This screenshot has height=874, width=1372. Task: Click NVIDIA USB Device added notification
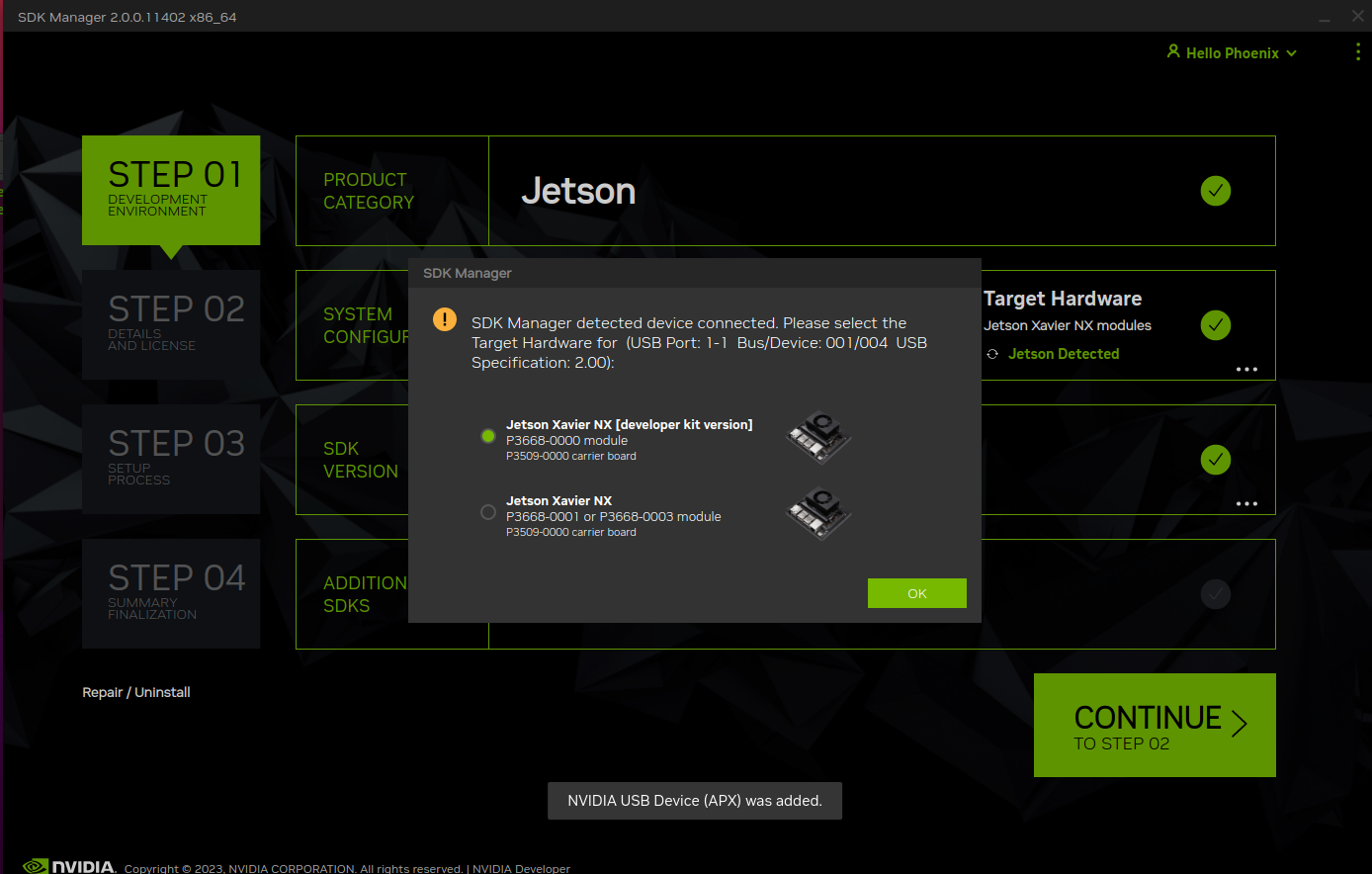coord(695,801)
